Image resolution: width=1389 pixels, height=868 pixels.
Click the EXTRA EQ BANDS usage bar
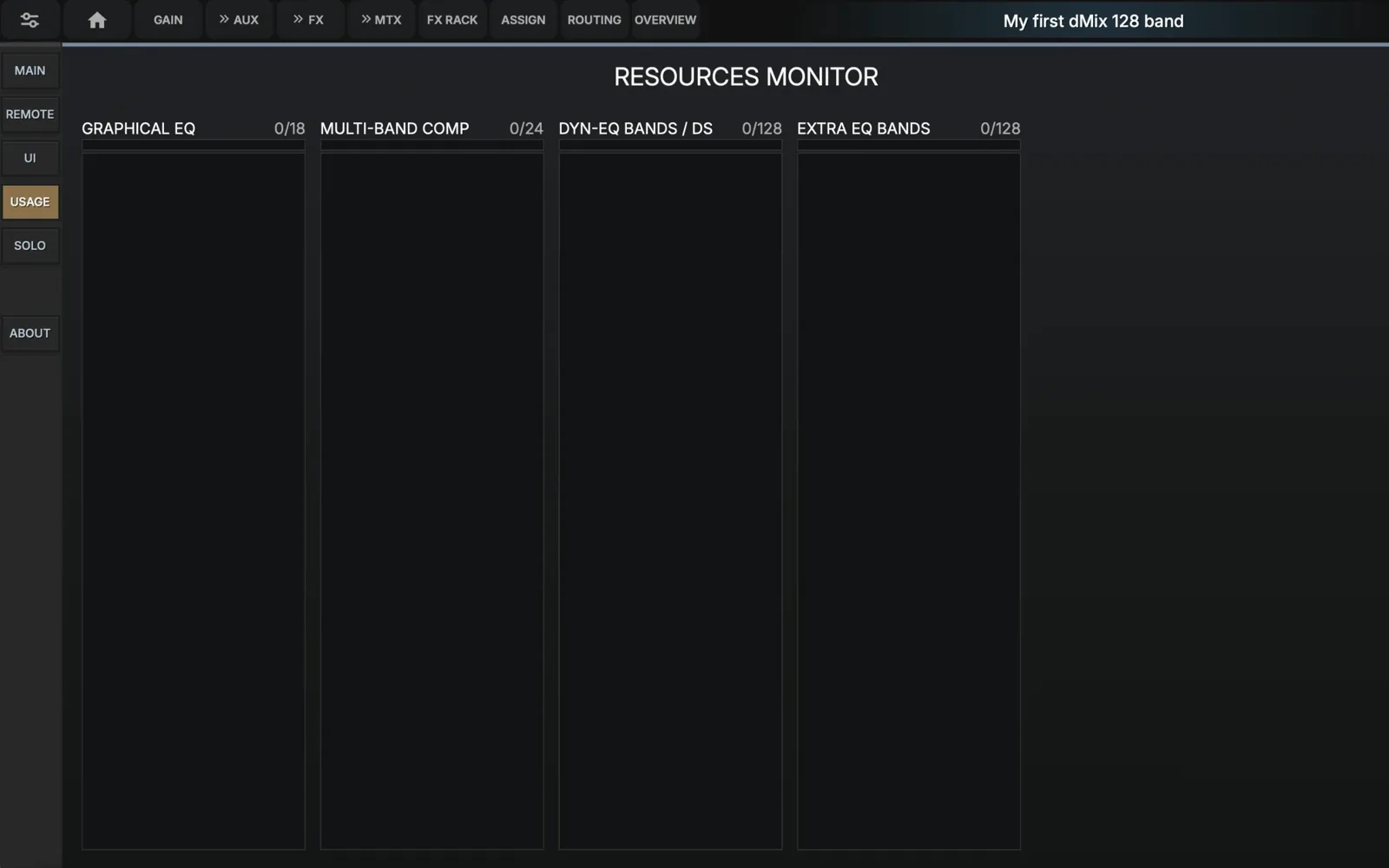[x=909, y=145]
